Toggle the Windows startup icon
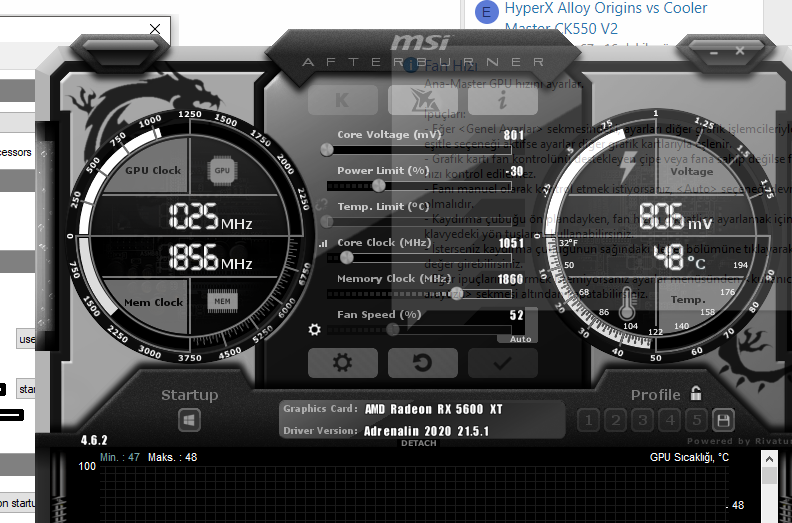This screenshot has width=792, height=523. (x=189, y=420)
